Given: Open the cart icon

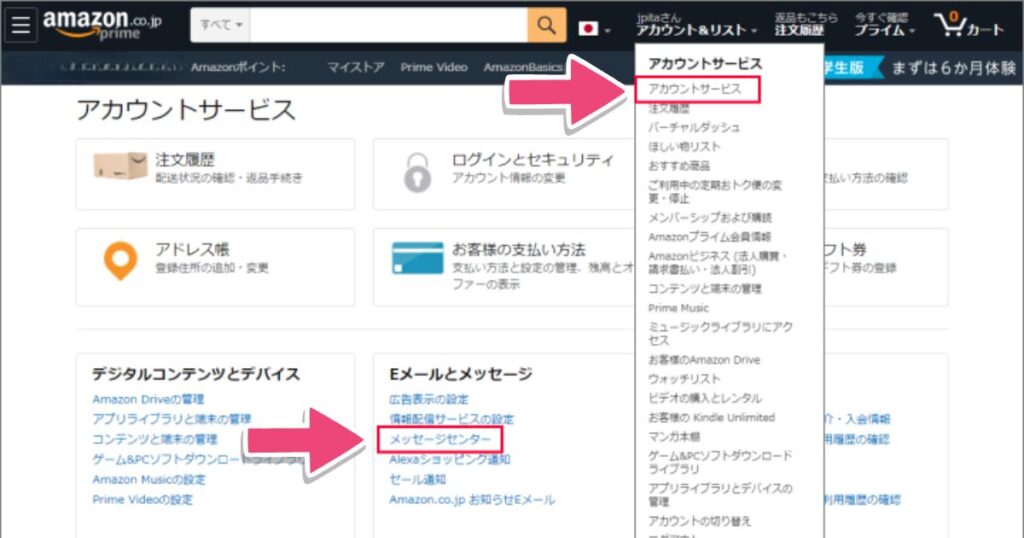Looking at the screenshot, I should point(969,25).
